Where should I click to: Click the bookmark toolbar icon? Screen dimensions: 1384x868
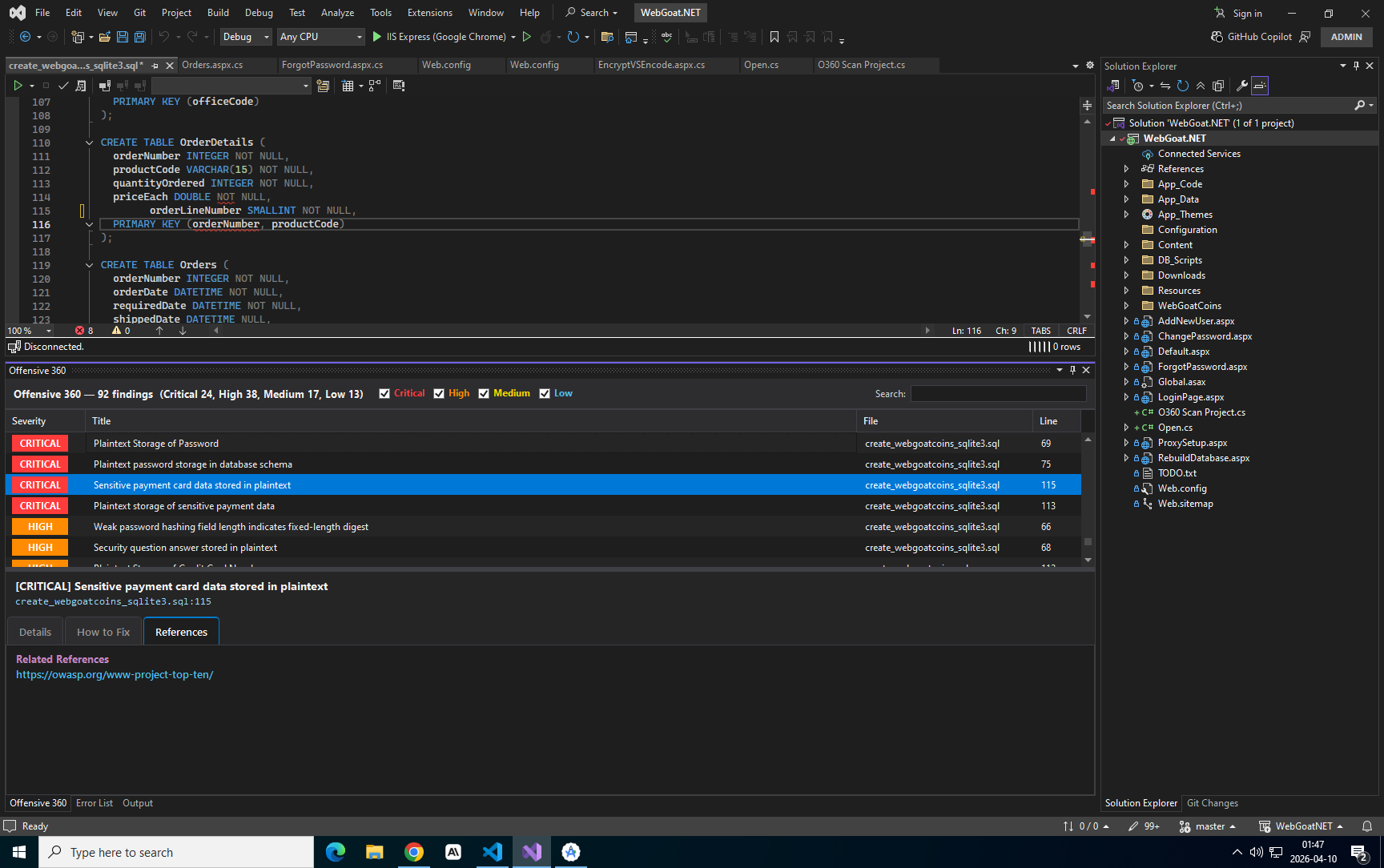[x=774, y=37]
